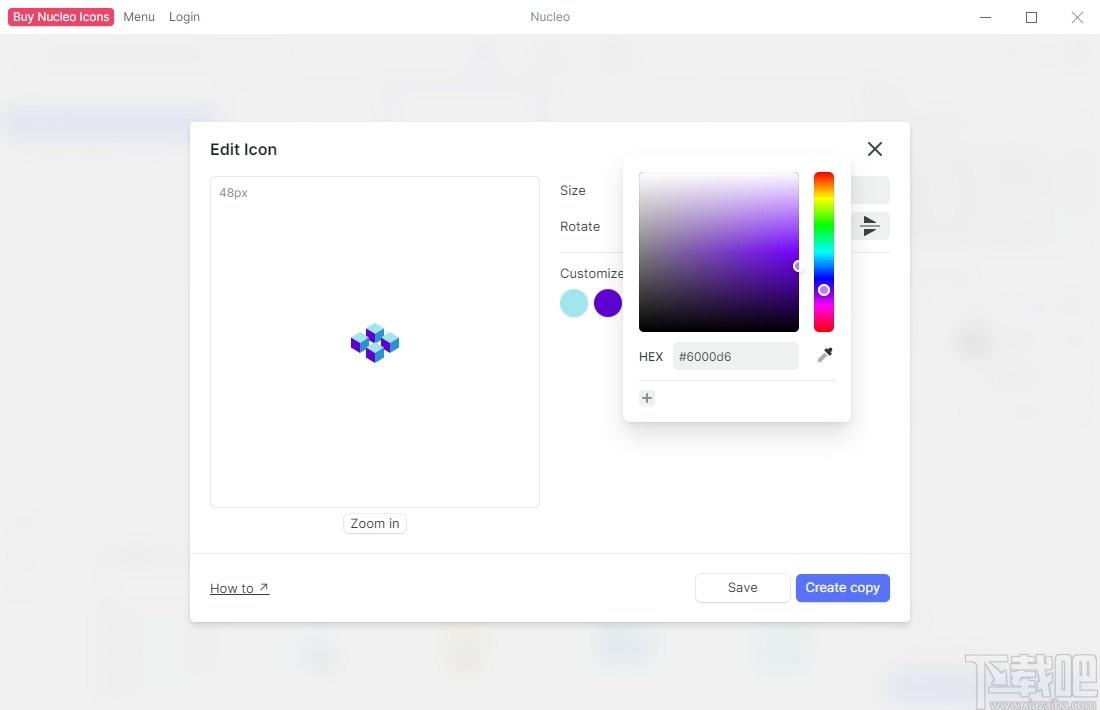Image resolution: width=1100 pixels, height=710 pixels.
Task: Open the Menu item
Action: tap(139, 17)
